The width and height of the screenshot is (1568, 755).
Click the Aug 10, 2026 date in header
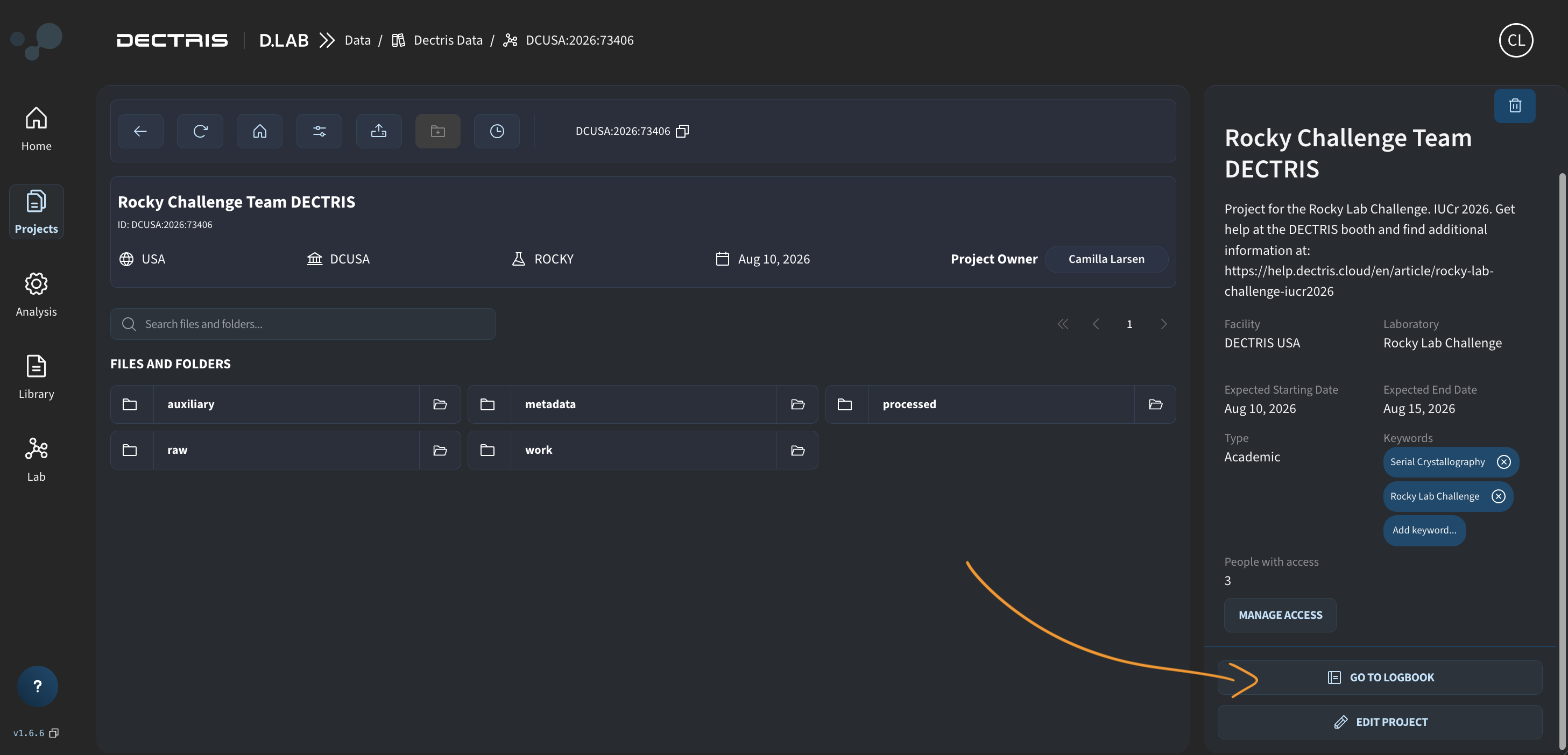[774, 259]
